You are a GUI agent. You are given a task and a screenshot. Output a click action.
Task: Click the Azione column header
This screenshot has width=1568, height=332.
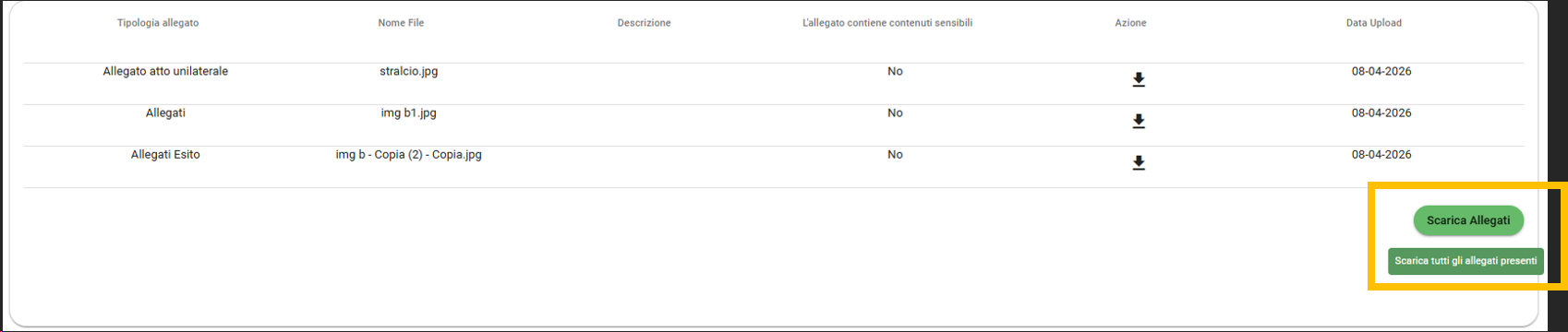[x=1130, y=23]
